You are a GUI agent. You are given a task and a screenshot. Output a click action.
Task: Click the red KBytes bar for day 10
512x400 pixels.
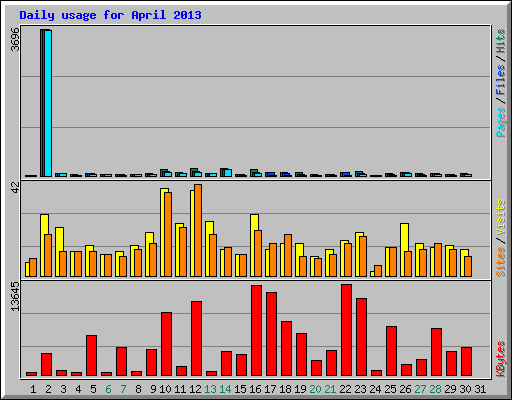[x=166, y=344]
